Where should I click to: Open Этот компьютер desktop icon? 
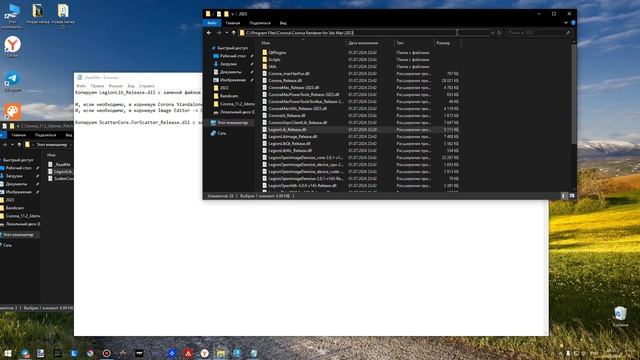click(x=12, y=15)
